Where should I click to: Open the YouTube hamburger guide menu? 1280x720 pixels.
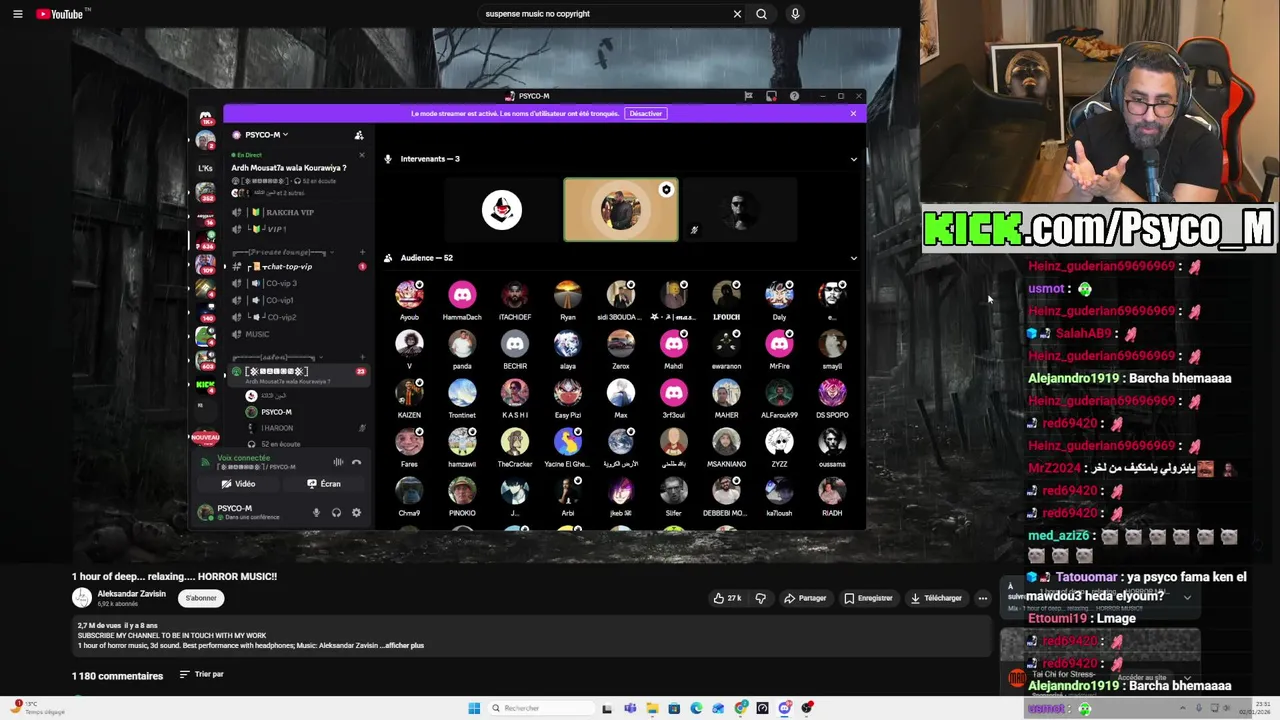click(17, 14)
